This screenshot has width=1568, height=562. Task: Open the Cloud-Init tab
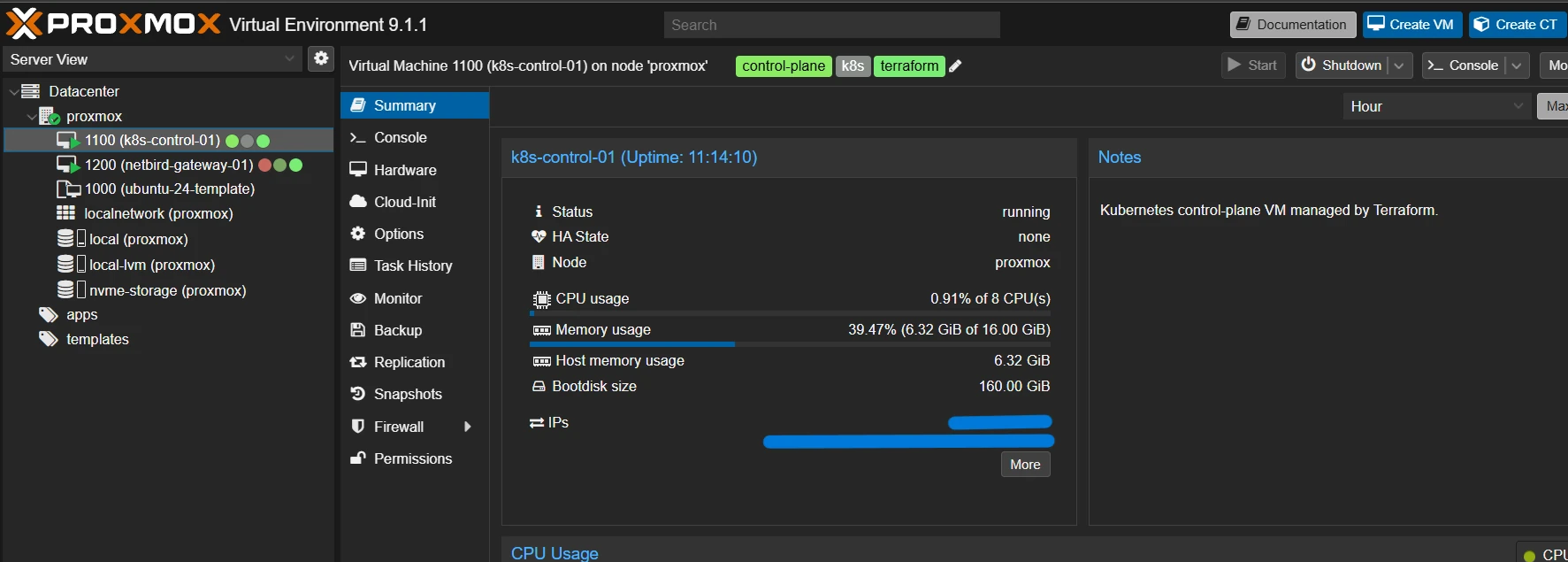[415, 202]
